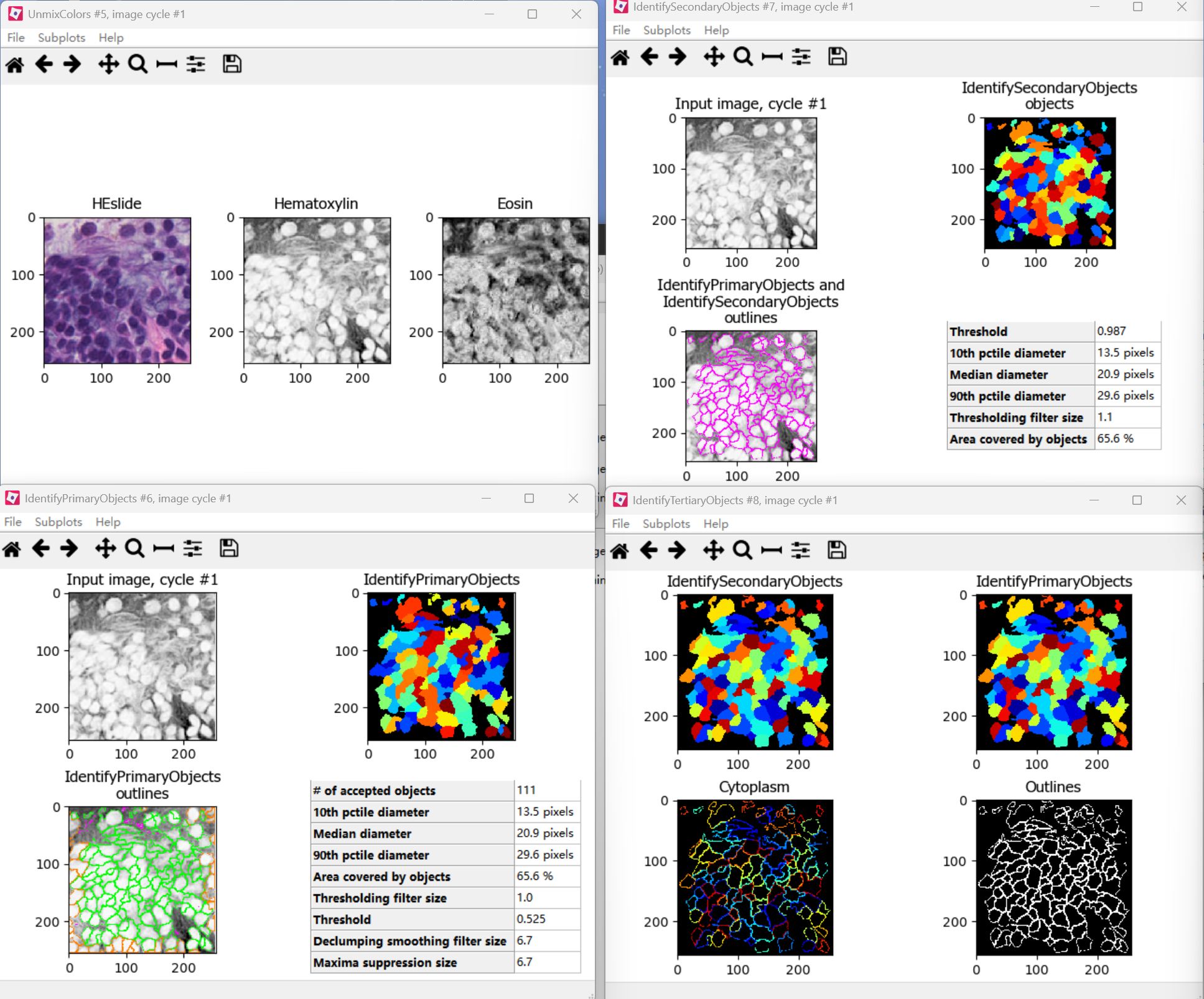The image size is (1204, 999).
Task: Click Home icon in IdentifyTertiaryObjects toolbar
Action: (620, 551)
